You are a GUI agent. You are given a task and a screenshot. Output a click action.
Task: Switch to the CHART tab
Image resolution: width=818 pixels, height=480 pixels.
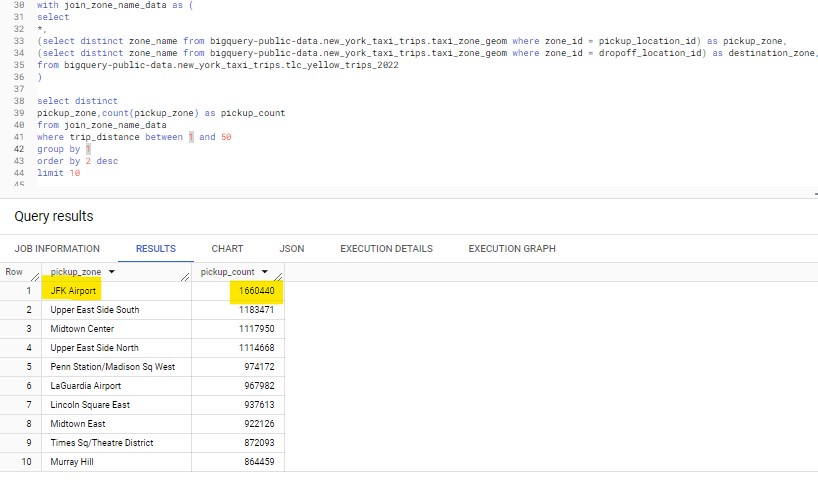point(227,248)
